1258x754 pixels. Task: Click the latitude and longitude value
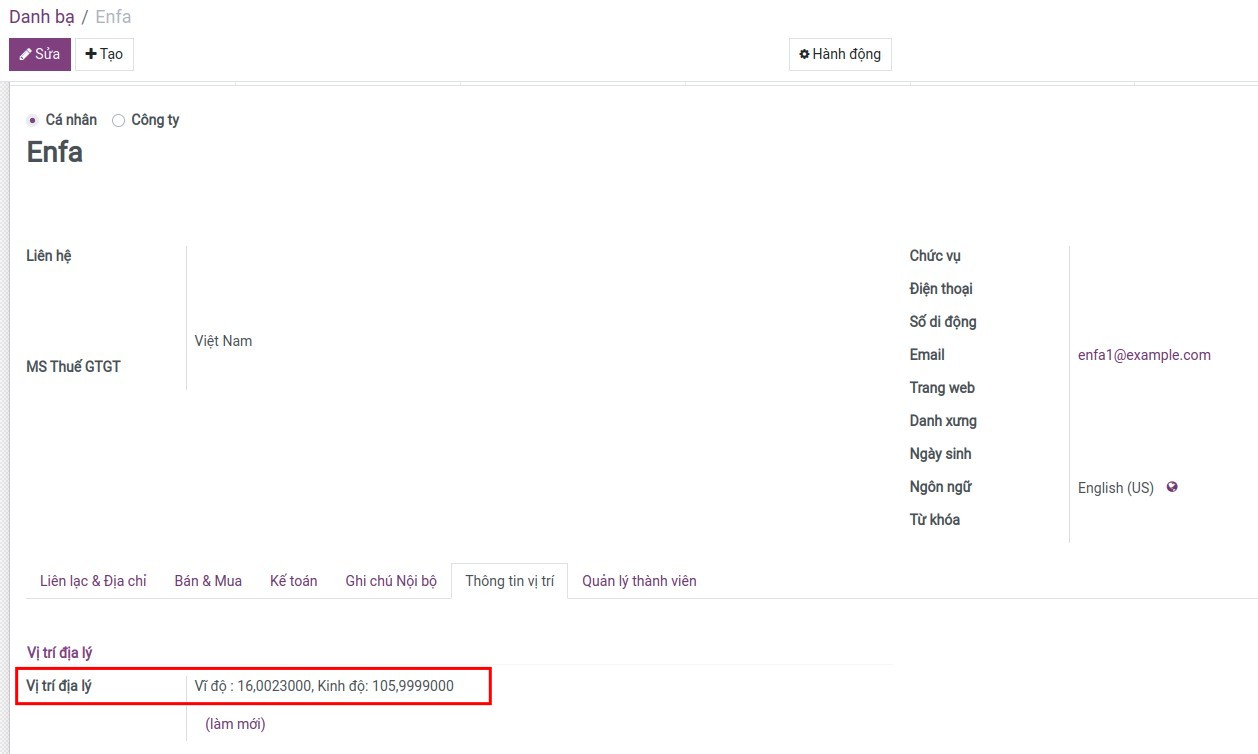324,686
